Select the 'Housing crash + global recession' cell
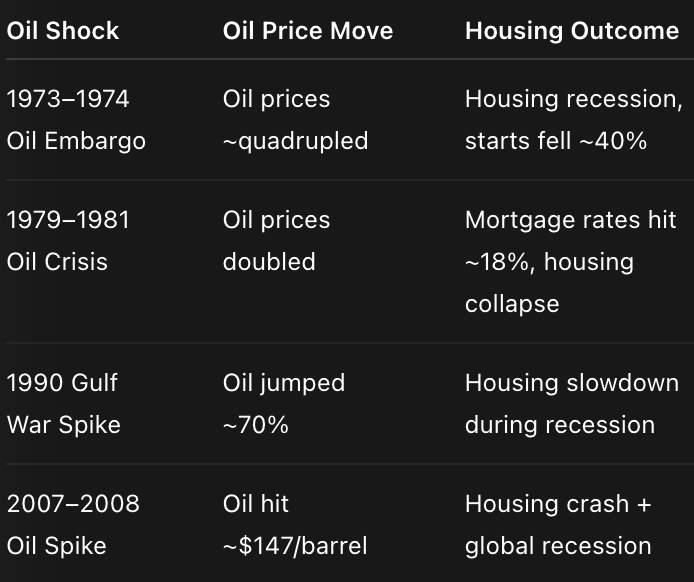The image size is (694, 582). [558, 525]
